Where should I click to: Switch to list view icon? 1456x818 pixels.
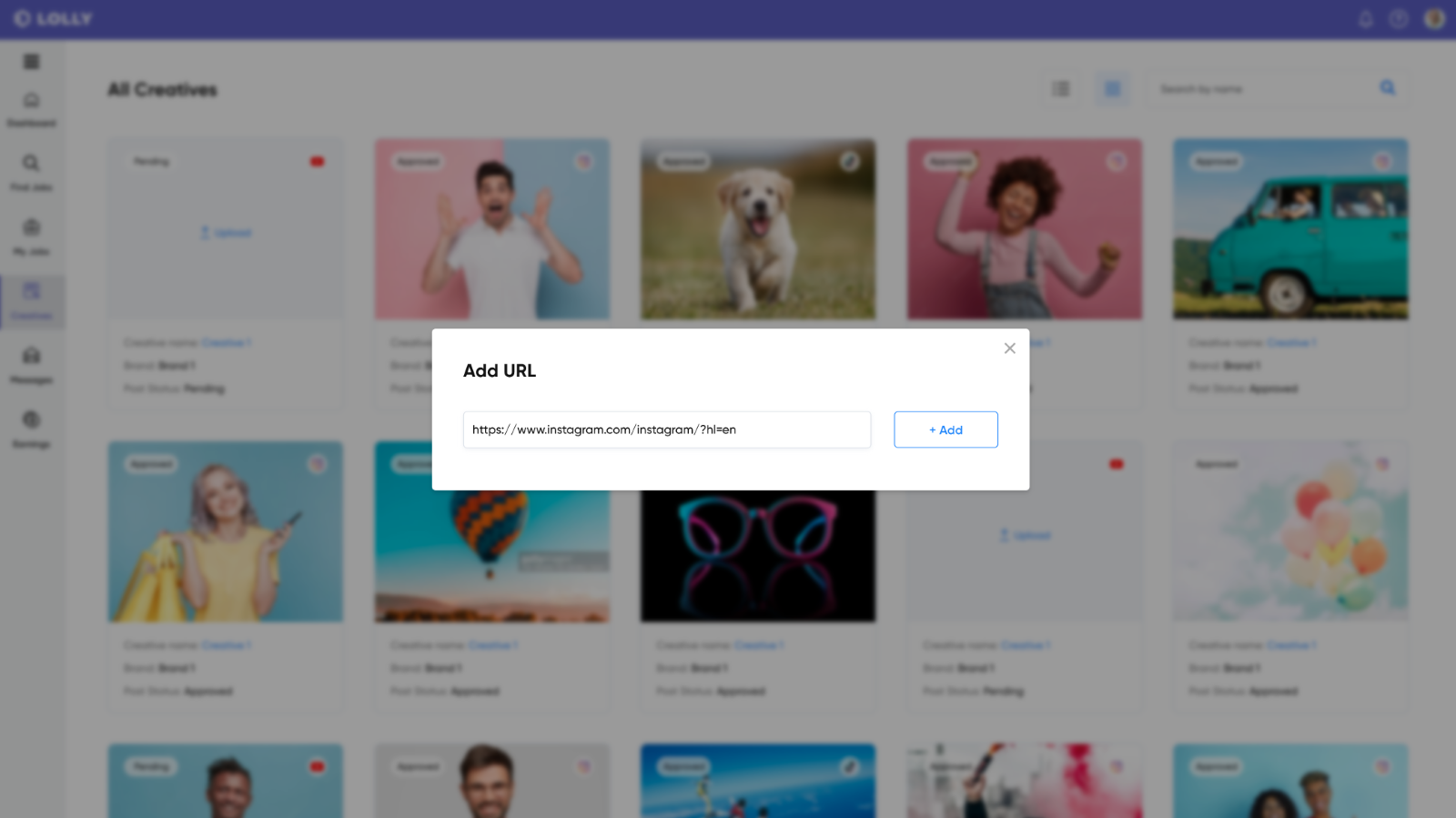(x=1061, y=89)
